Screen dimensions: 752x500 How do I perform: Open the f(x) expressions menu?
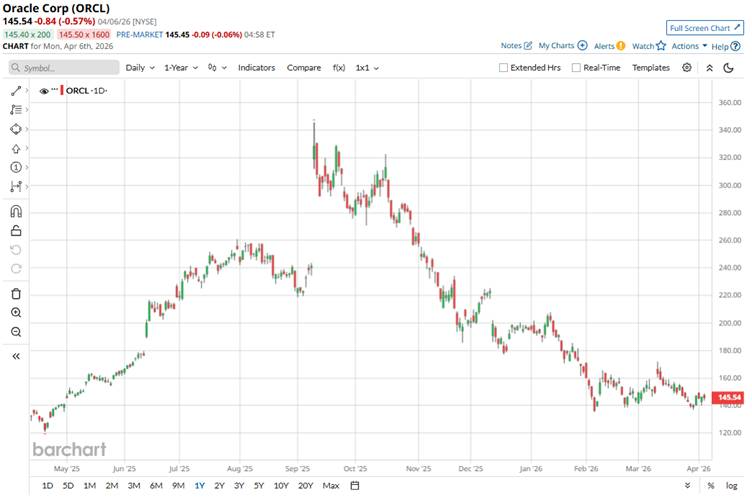pos(339,68)
